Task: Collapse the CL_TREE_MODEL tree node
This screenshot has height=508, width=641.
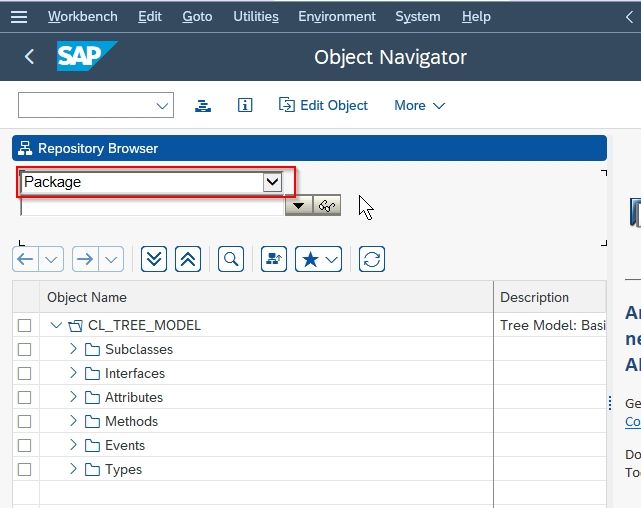Action: 56,325
